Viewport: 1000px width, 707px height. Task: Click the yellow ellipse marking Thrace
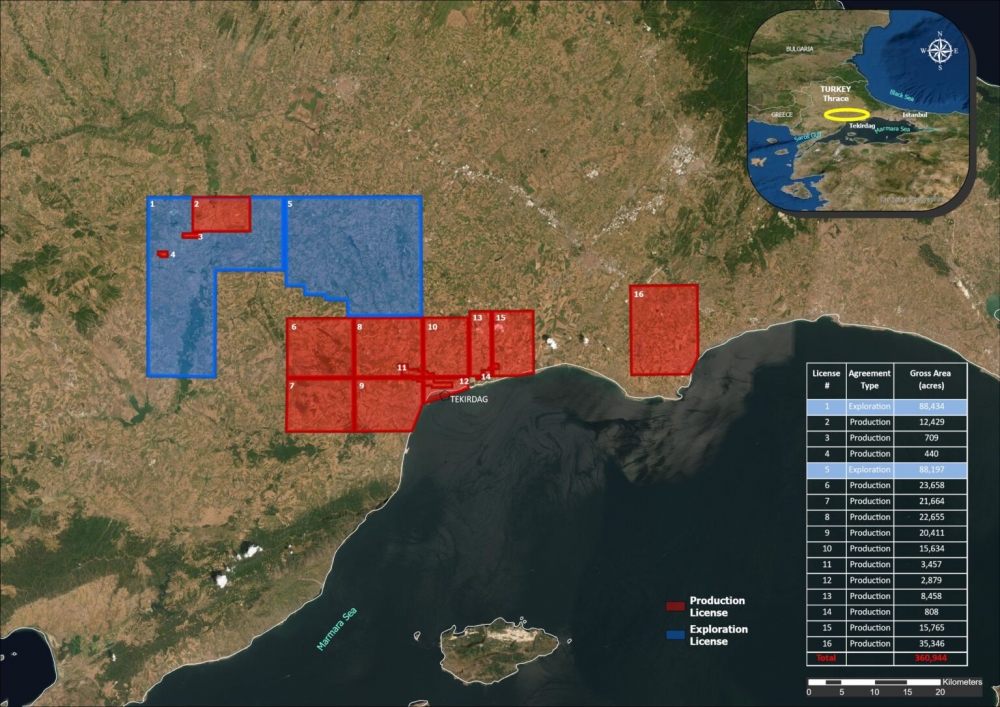pyautogui.click(x=846, y=115)
